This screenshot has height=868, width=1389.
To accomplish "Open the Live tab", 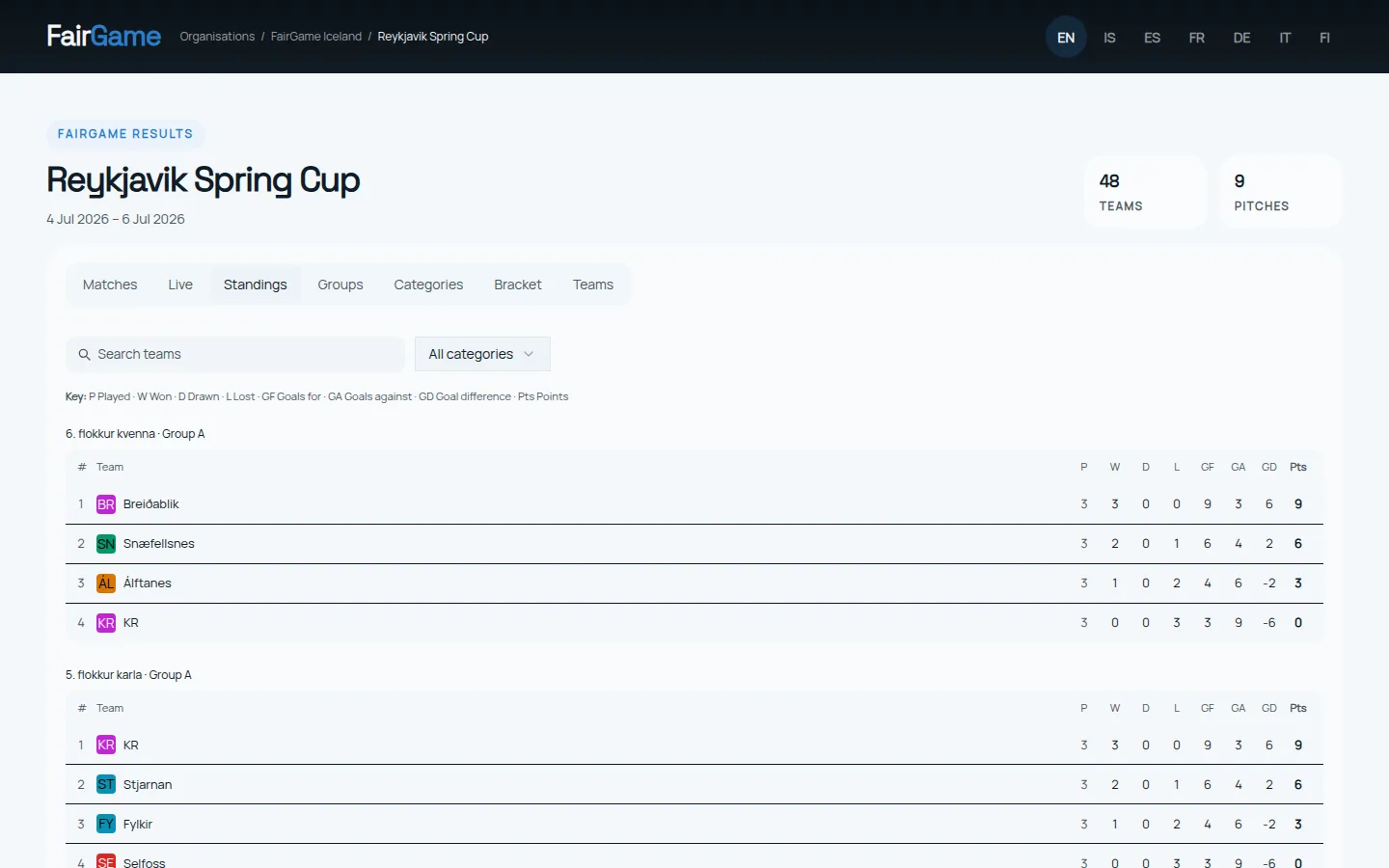I will coord(180,285).
